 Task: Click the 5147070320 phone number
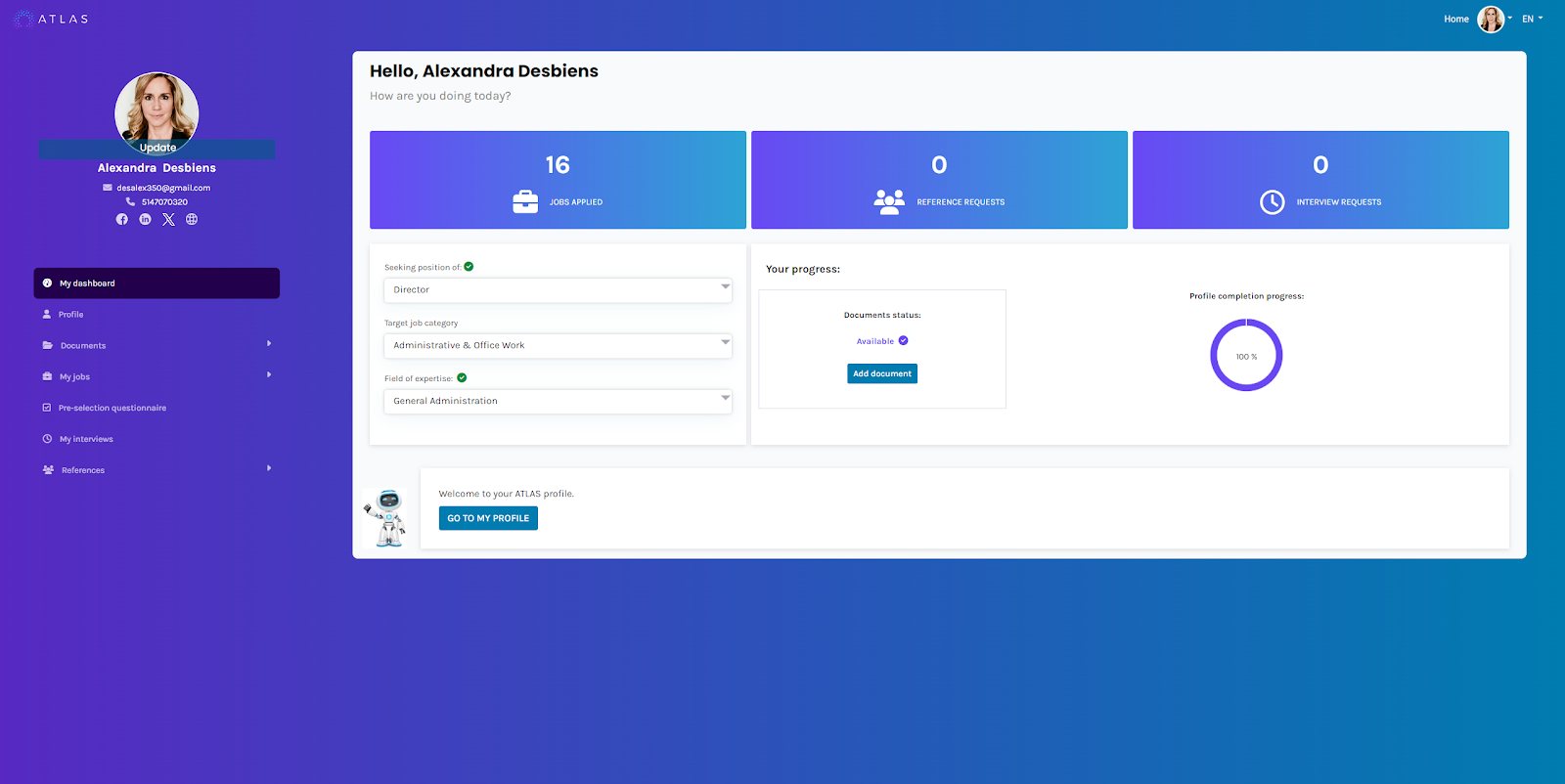coord(164,201)
